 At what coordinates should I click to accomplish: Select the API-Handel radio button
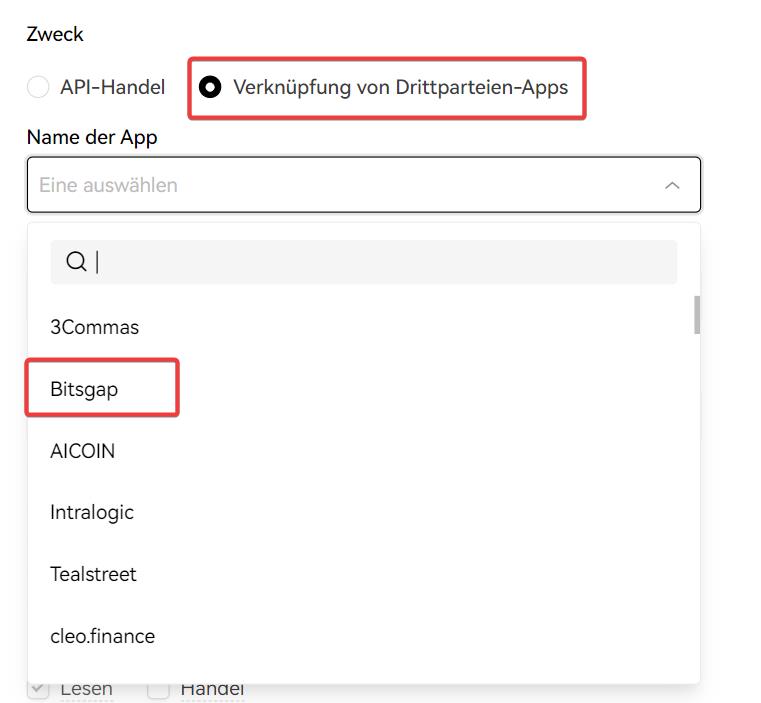(38, 87)
